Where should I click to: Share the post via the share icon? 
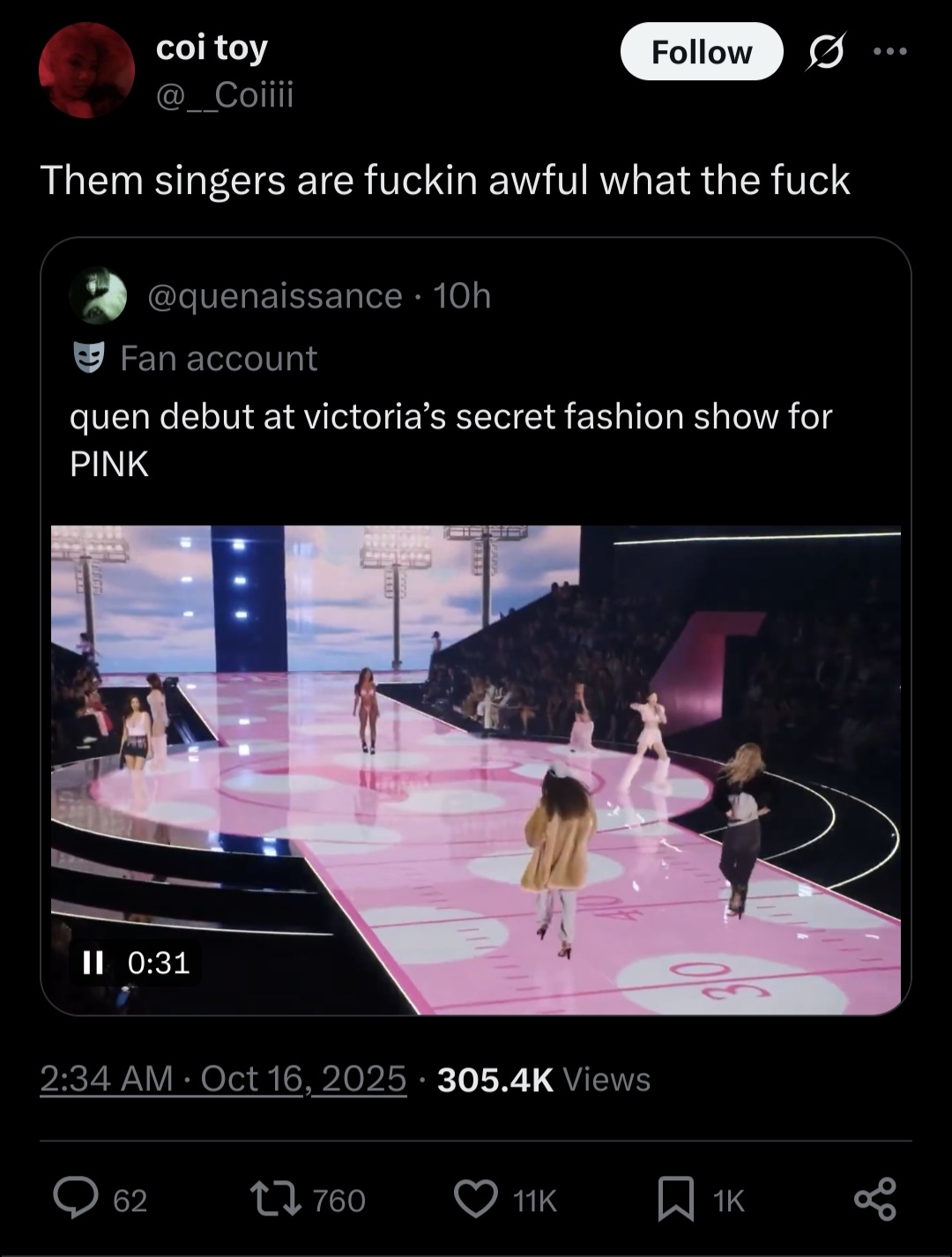tap(875, 1199)
